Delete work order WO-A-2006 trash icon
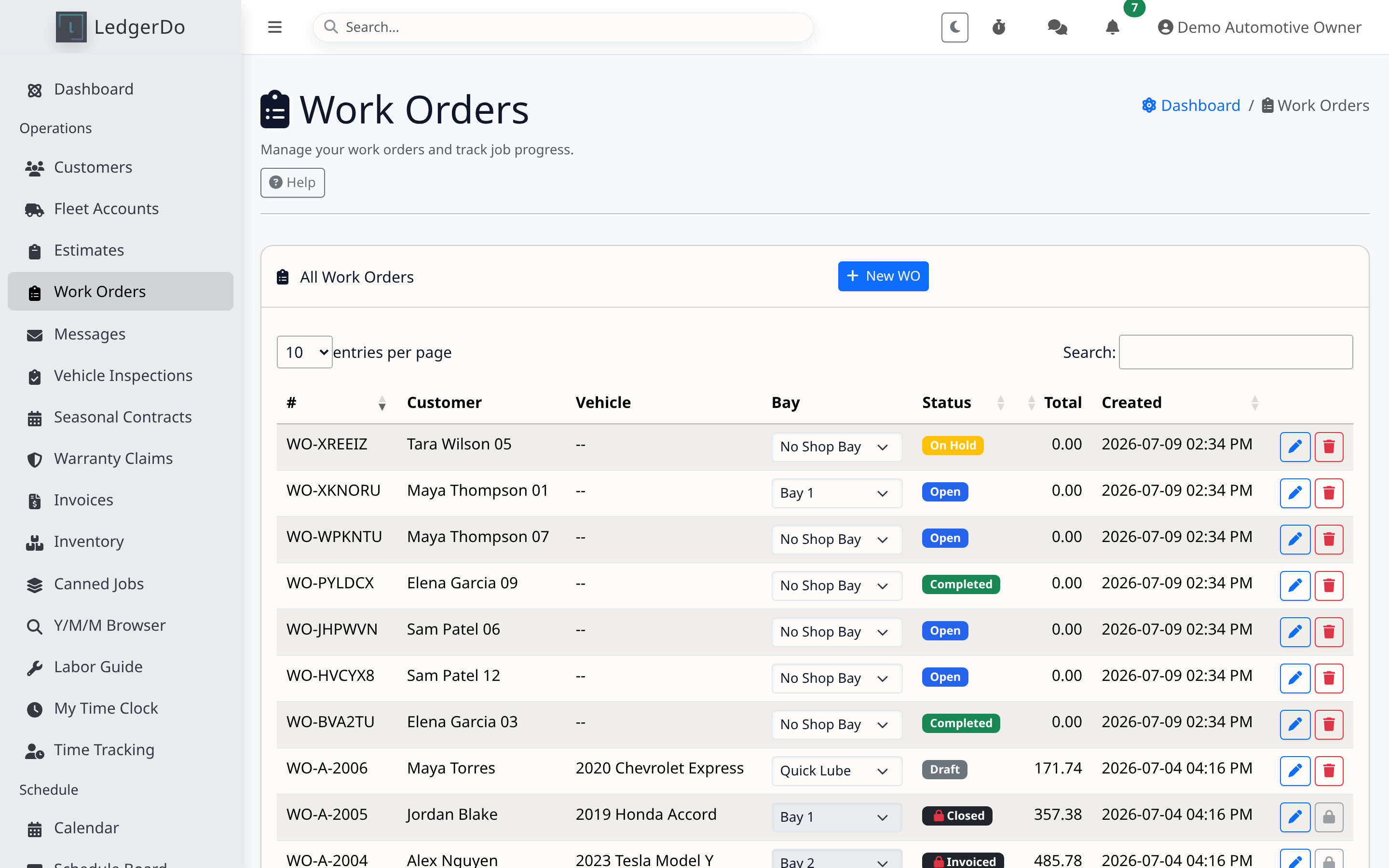This screenshot has height=868, width=1389. (1329, 771)
